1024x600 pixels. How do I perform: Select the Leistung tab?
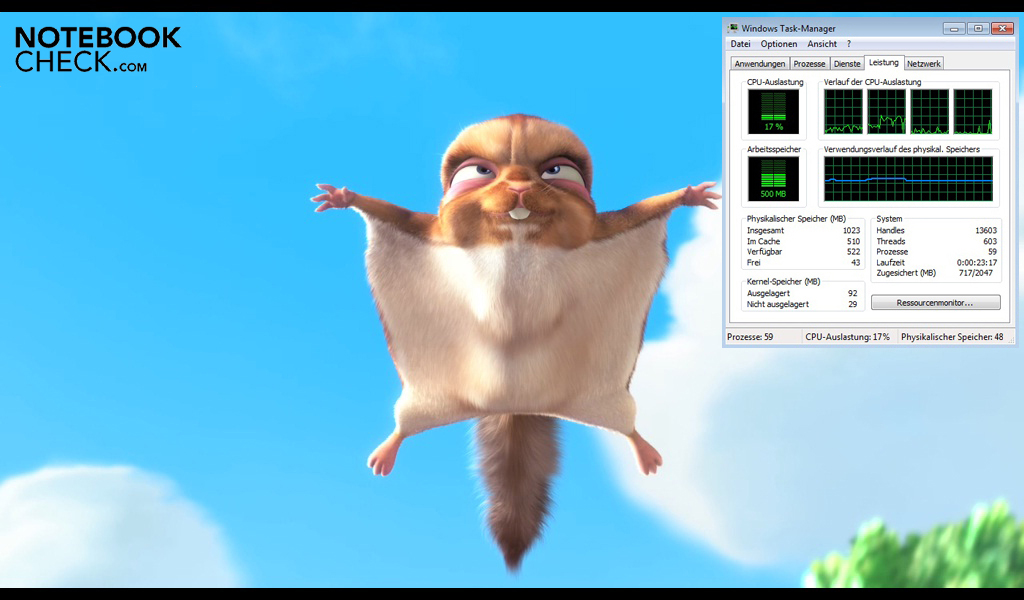pos(884,63)
